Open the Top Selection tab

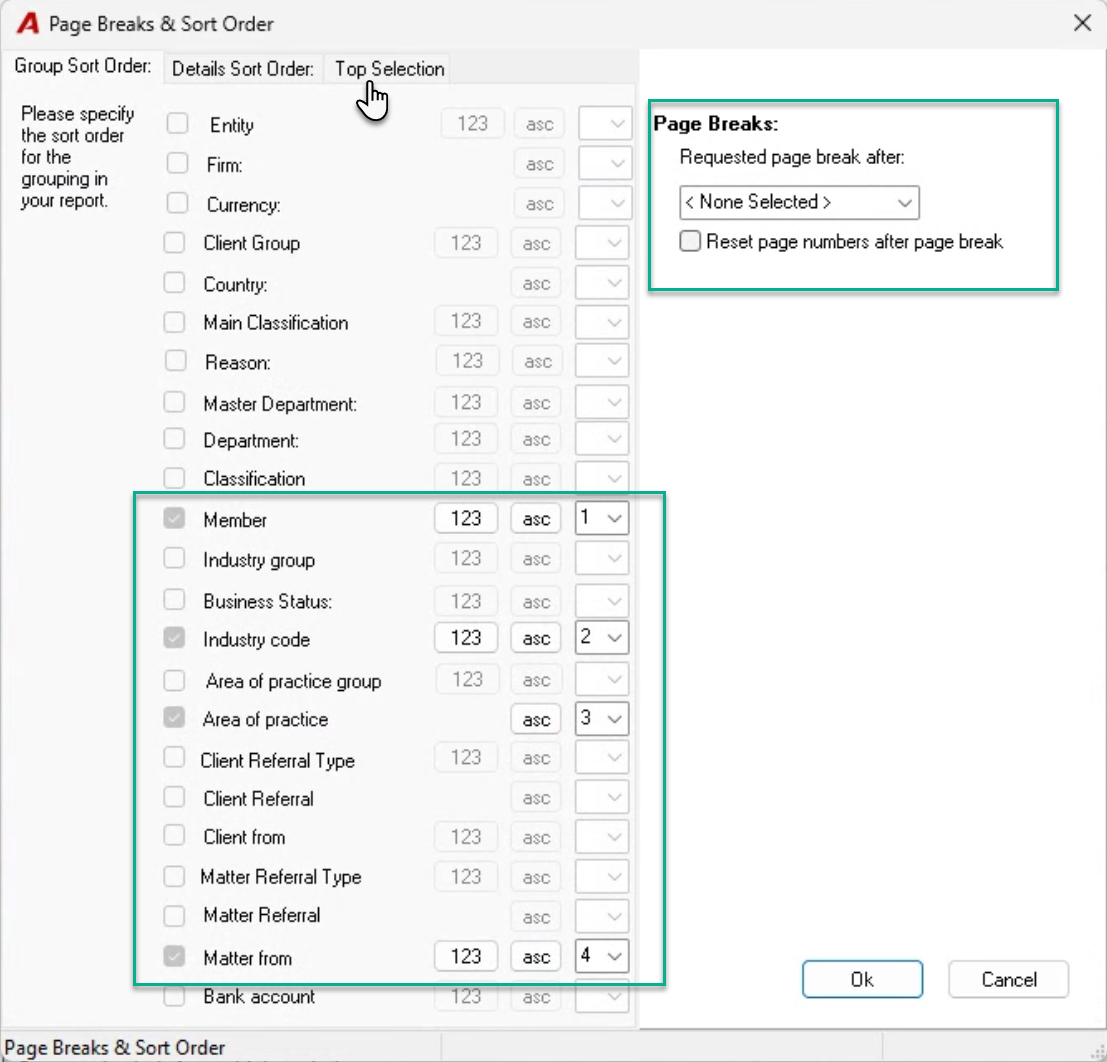click(x=389, y=69)
